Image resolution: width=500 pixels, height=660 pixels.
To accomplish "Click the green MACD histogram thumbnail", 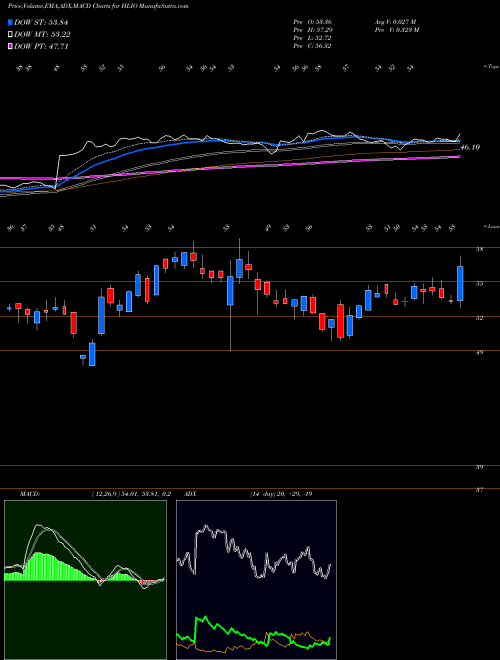I will point(85,580).
